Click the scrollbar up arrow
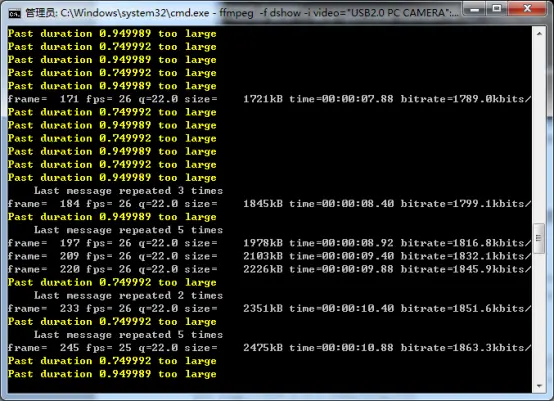The width and height of the screenshot is (554, 401). coord(539,34)
